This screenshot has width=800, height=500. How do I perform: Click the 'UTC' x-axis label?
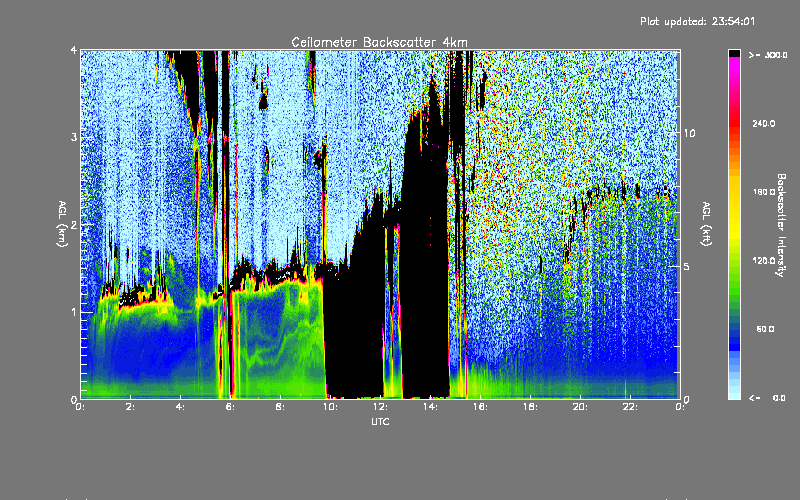(x=380, y=421)
